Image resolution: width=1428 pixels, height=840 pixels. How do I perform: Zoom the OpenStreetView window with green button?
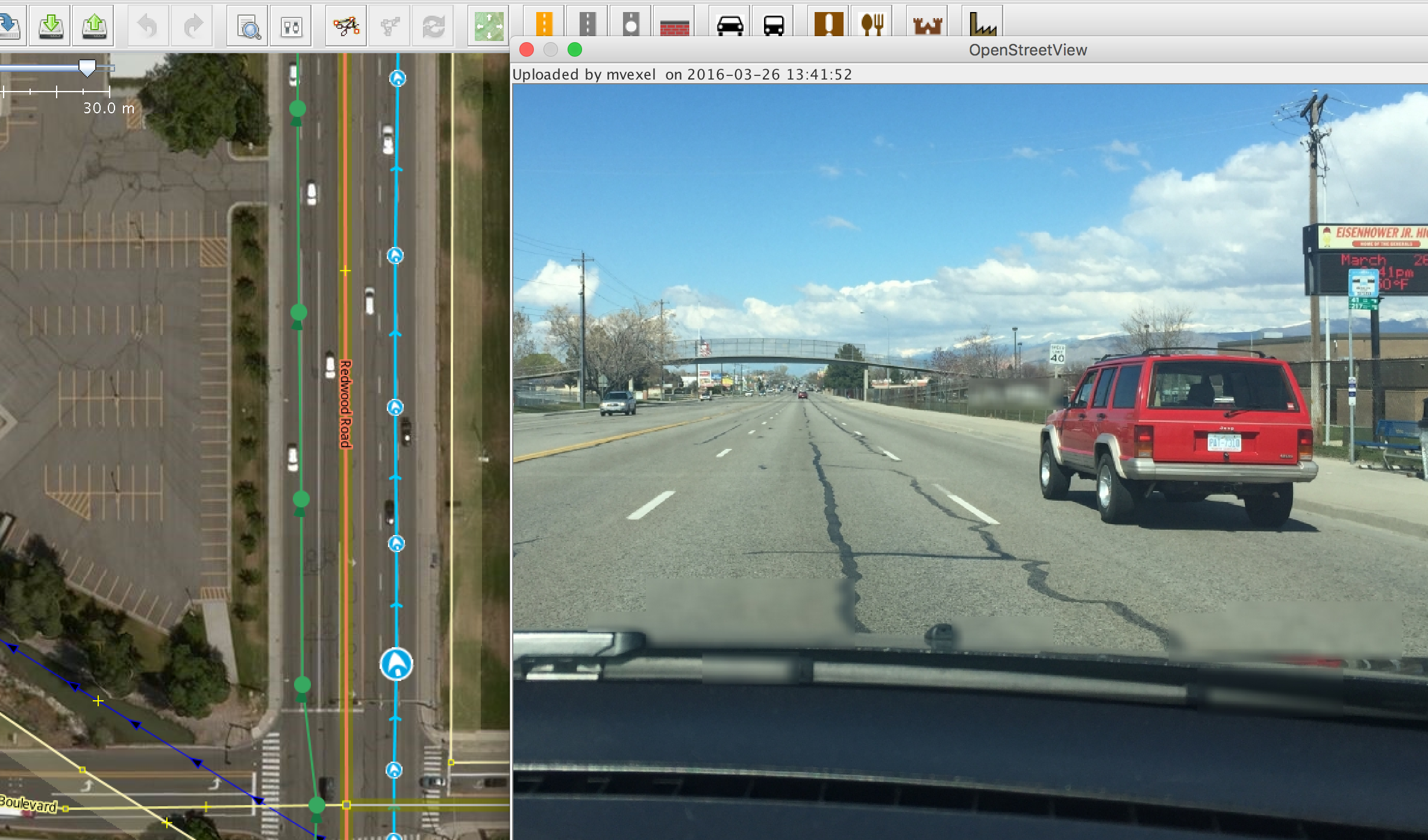click(575, 49)
